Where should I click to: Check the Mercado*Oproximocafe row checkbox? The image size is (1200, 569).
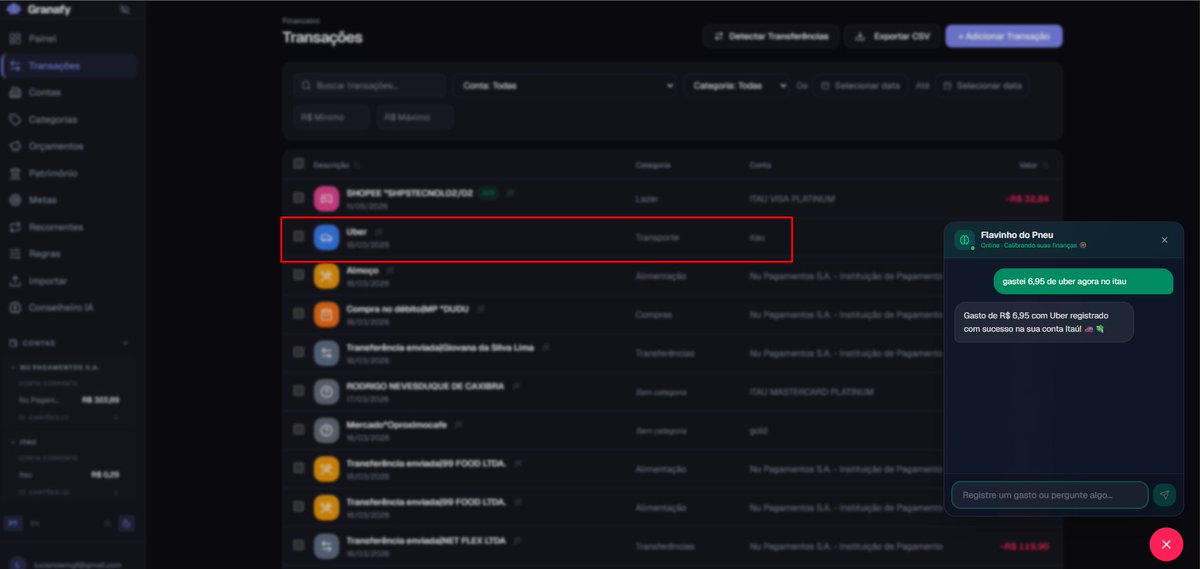point(299,429)
